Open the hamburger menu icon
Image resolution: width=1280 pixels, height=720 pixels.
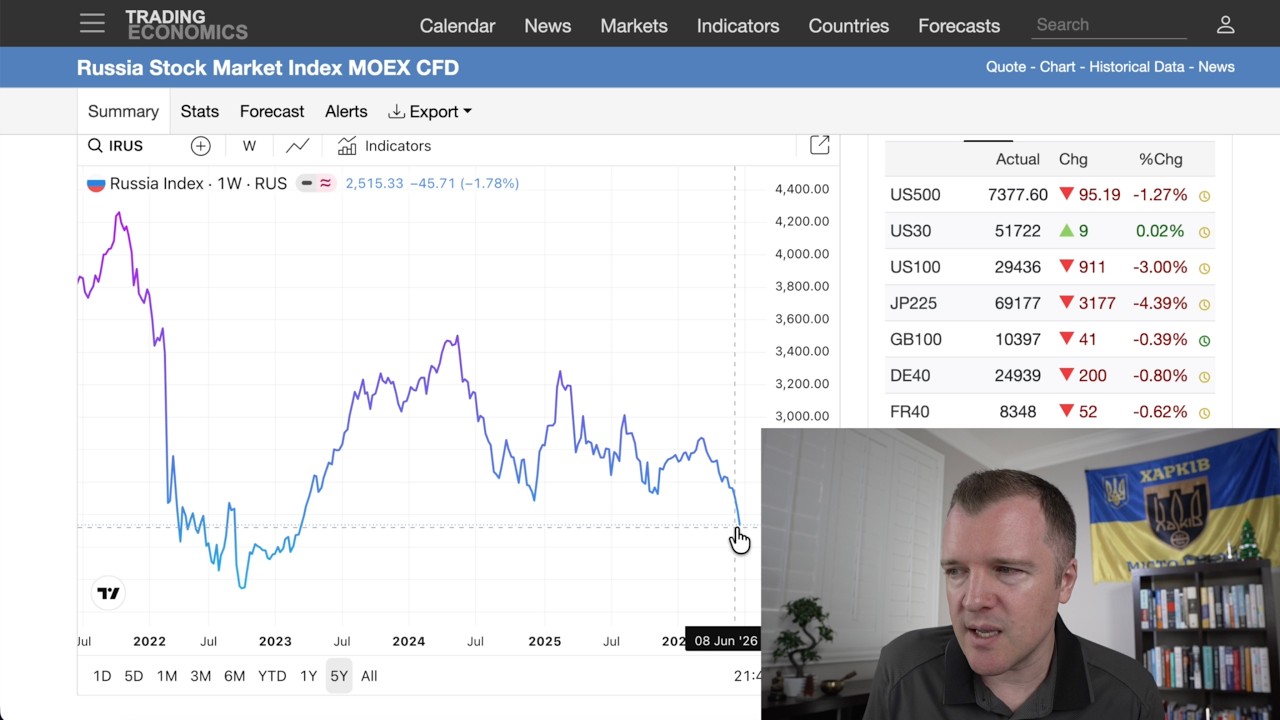coord(92,24)
